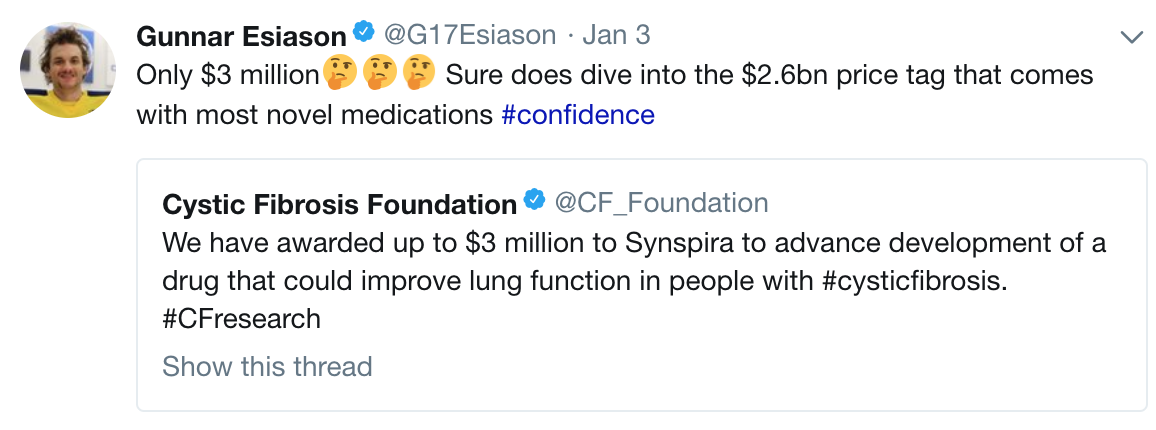Image resolution: width=1156 pixels, height=430 pixels.
Task: Open the #confidence hashtag
Action: click(x=578, y=115)
